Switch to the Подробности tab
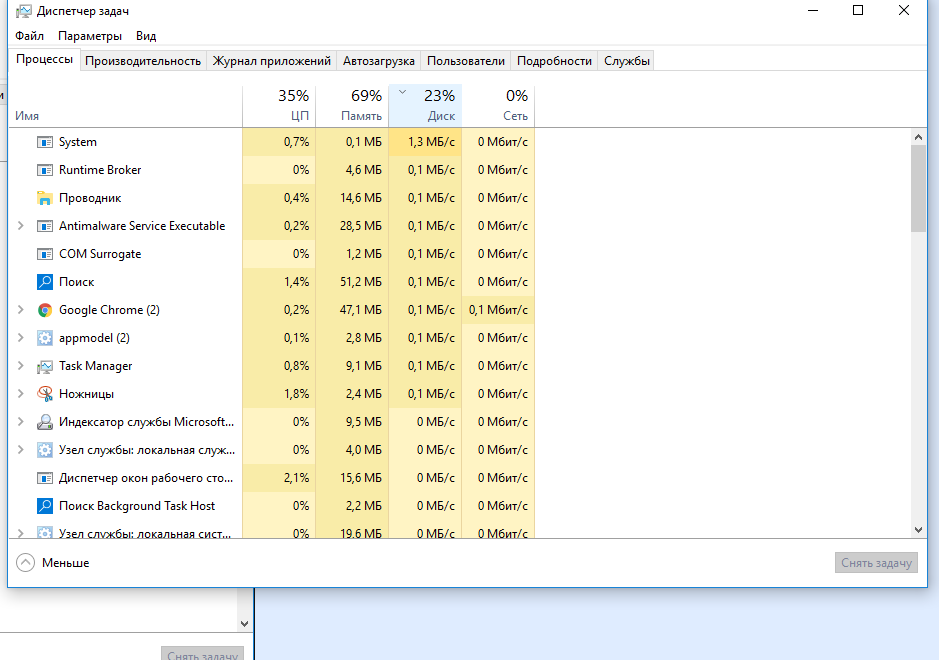This screenshot has width=939, height=660. tap(554, 61)
